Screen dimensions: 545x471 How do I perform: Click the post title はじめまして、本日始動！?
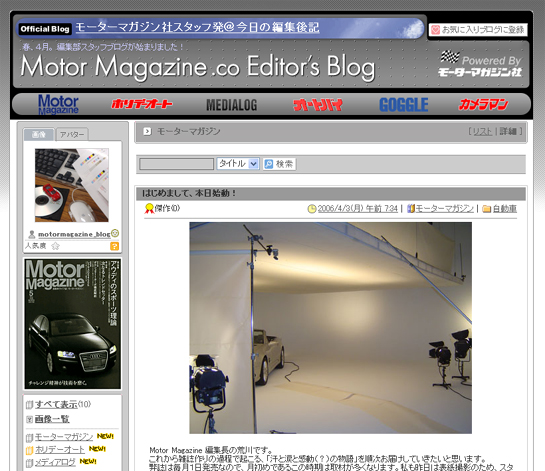tap(189, 193)
